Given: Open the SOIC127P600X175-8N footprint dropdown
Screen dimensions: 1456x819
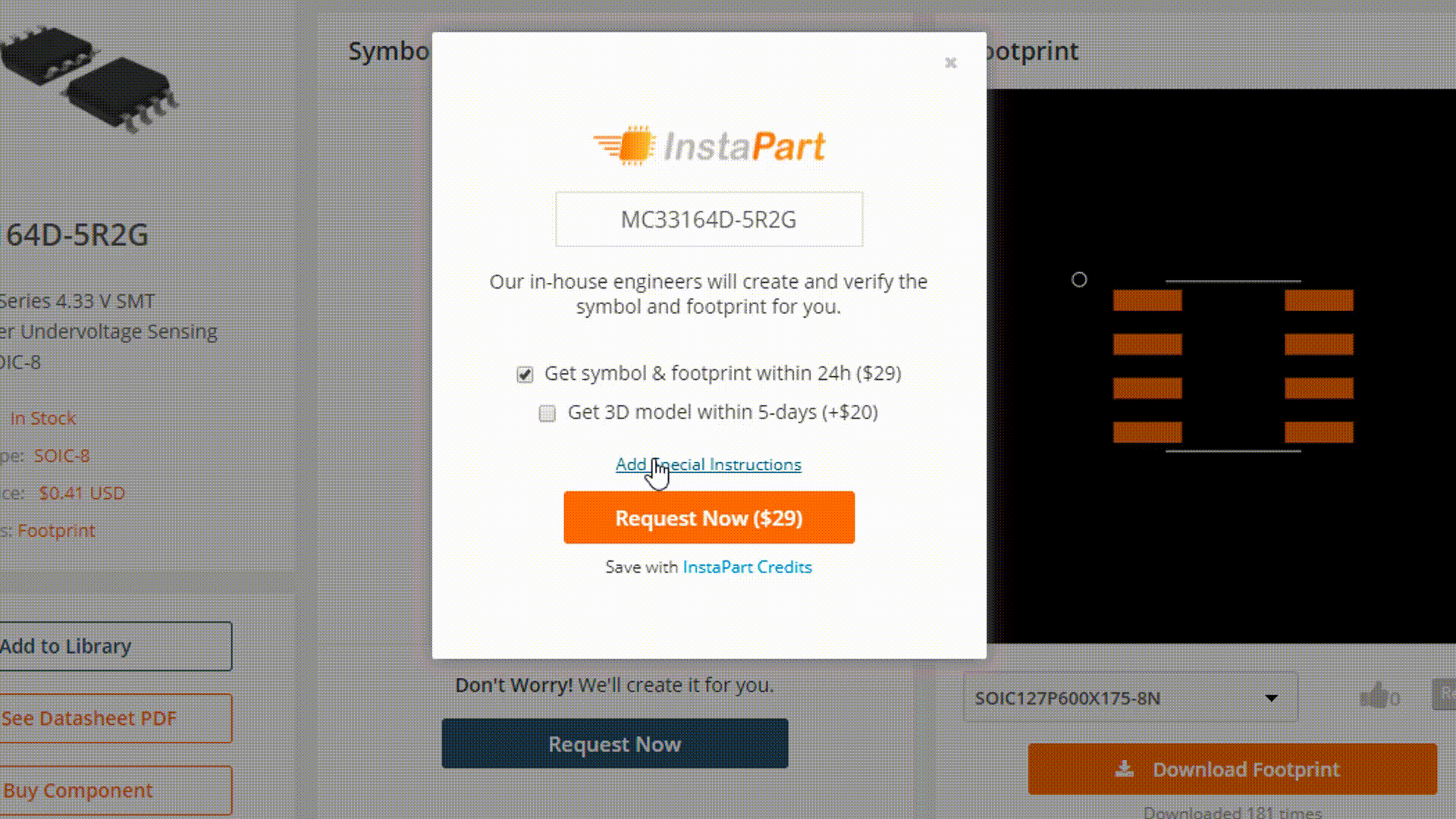Looking at the screenshot, I should coord(1130,698).
